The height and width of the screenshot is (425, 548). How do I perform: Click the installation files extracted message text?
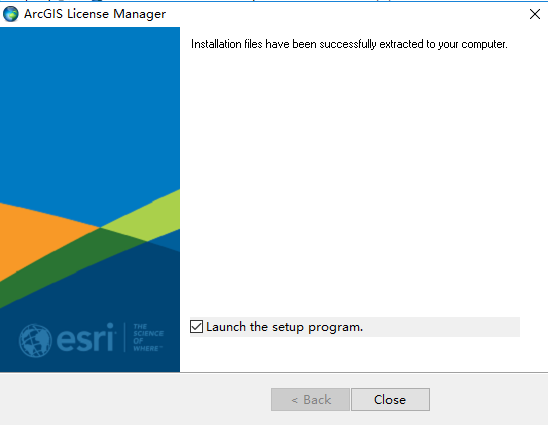click(x=349, y=44)
